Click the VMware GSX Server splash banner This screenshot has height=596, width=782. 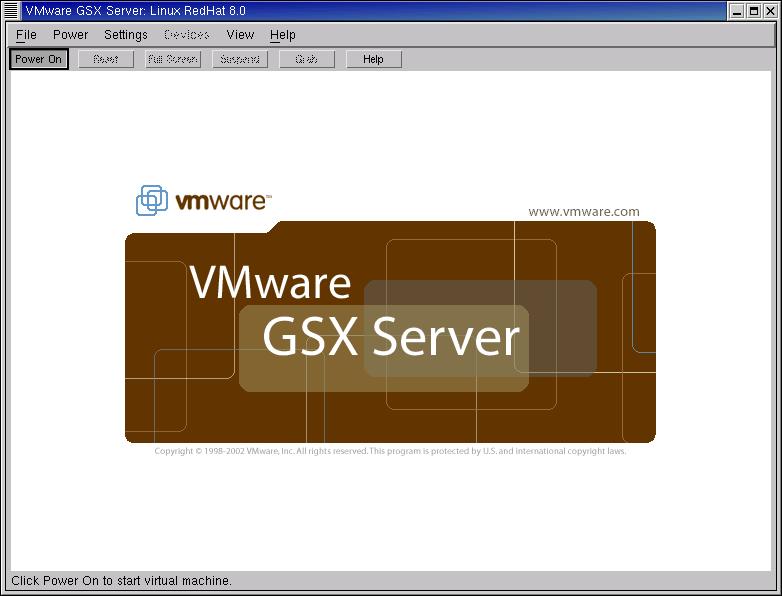click(x=390, y=332)
